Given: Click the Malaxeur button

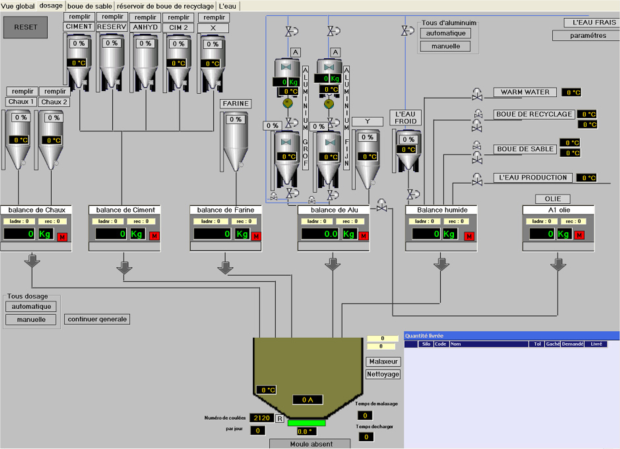Looking at the screenshot, I should (x=383, y=361).
